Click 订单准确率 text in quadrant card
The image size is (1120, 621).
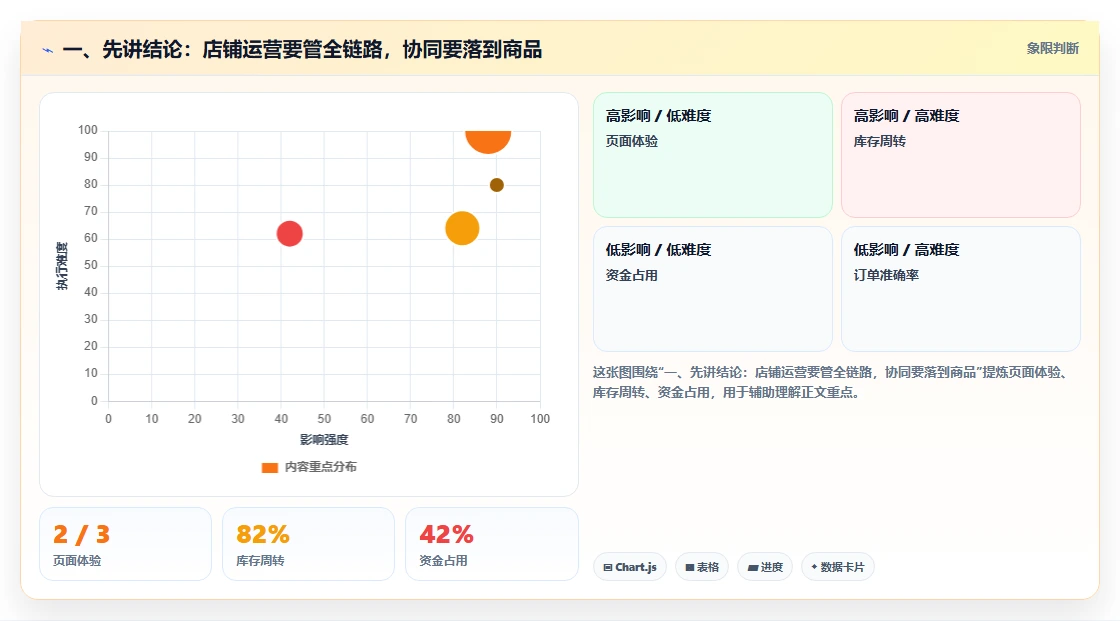click(886, 275)
